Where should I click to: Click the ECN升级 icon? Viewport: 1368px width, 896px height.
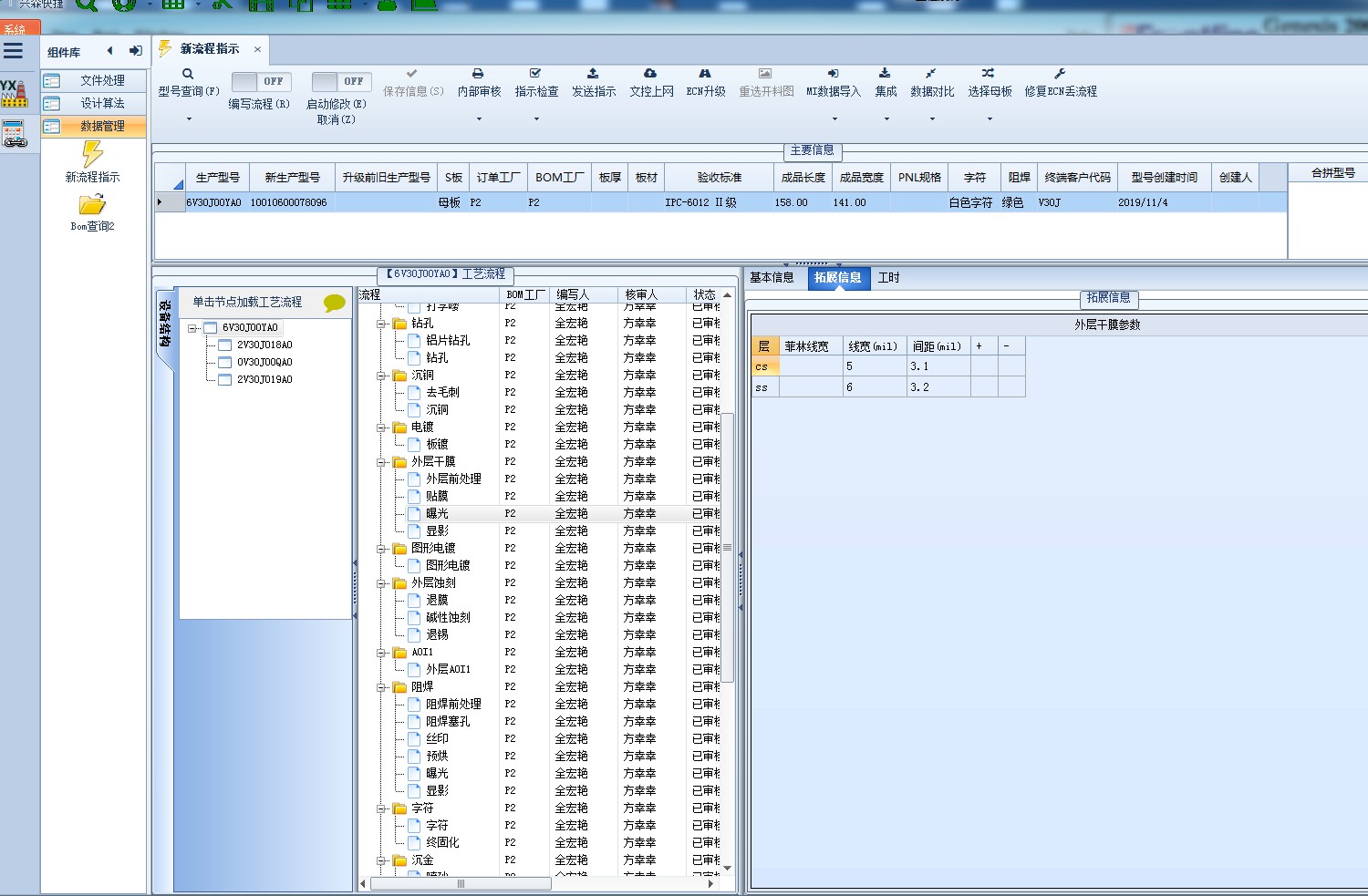705,73
